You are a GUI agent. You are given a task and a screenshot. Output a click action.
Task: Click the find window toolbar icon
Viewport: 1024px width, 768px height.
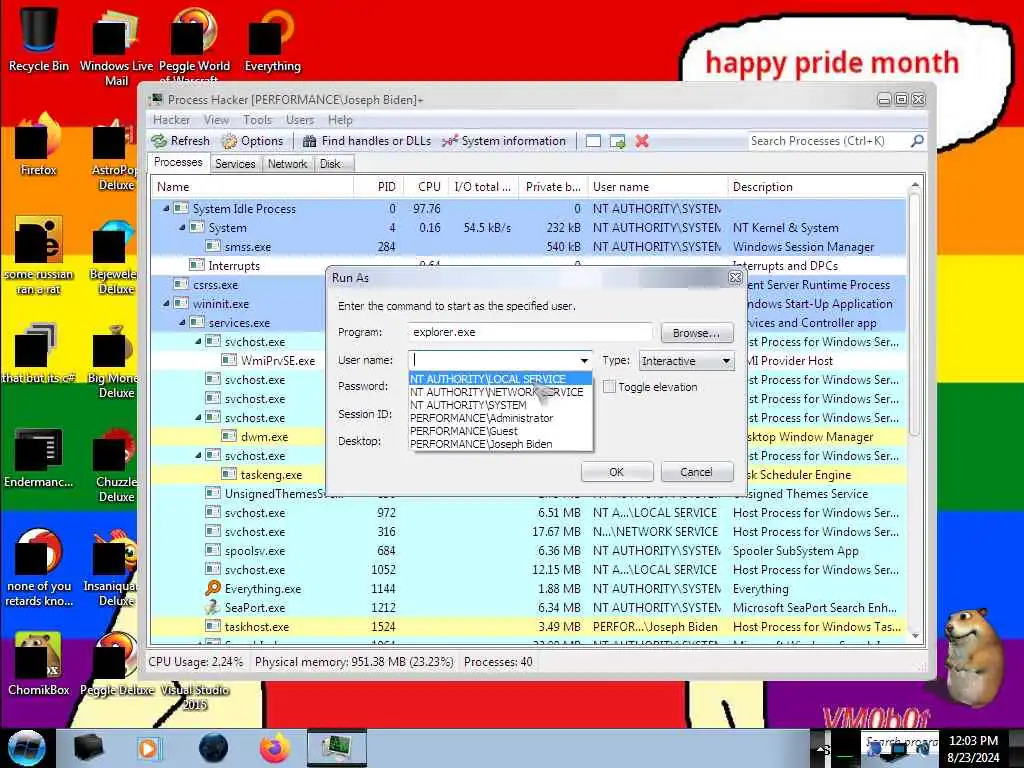click(593, 140)
